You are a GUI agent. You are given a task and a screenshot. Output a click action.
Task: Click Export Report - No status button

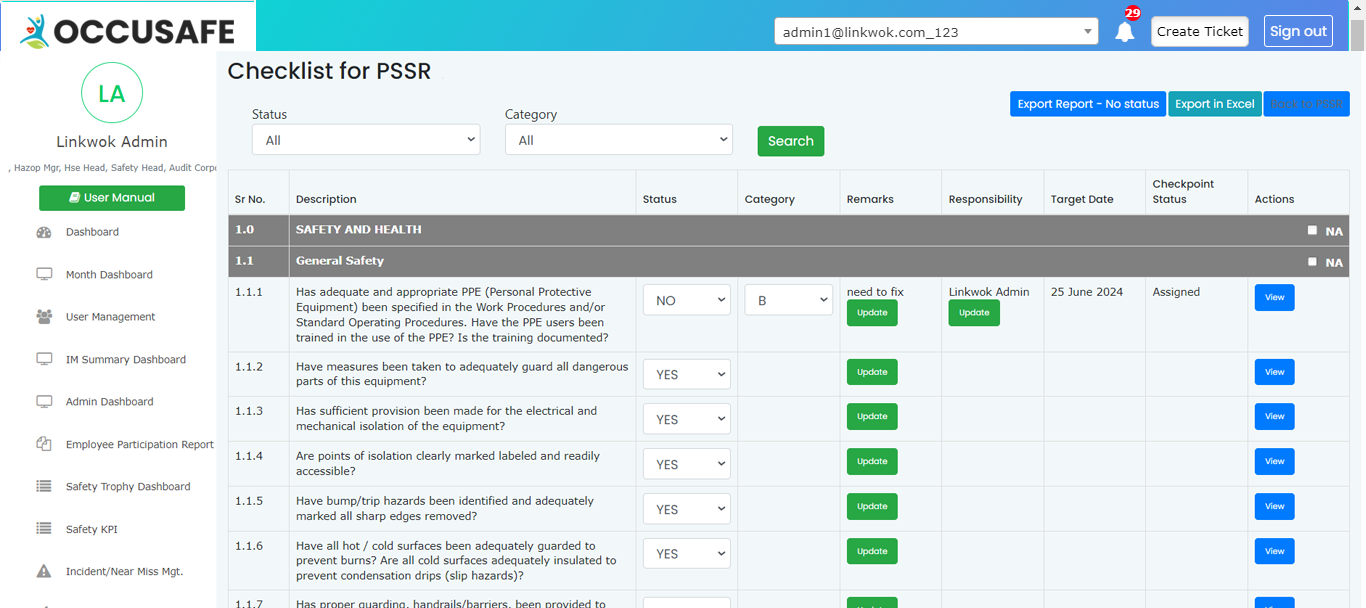pyautogui.click(x=1088, y=104)
